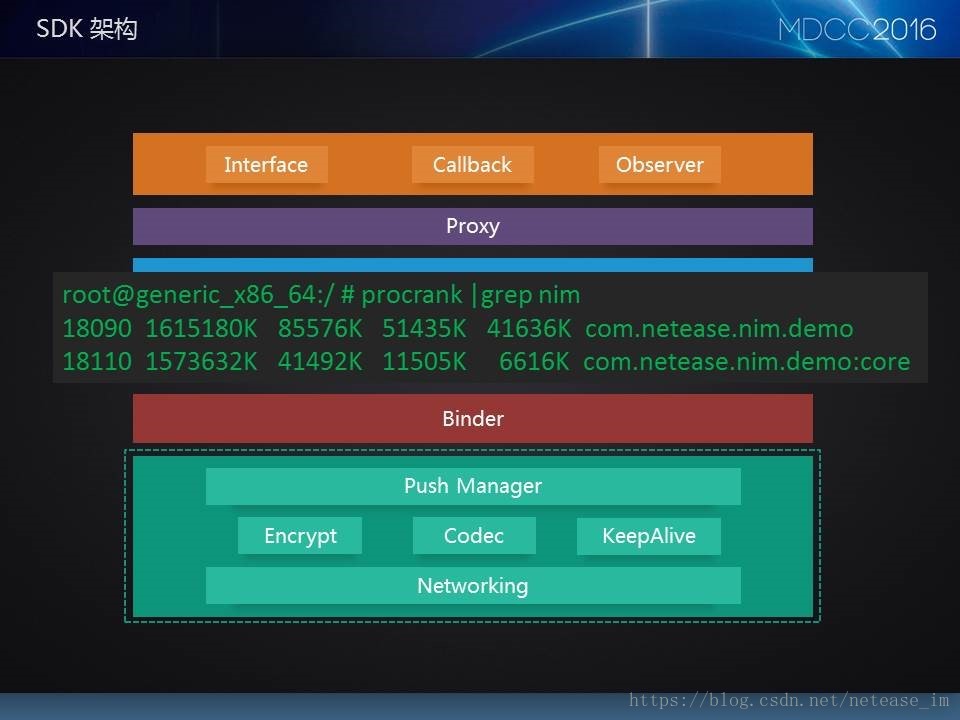960x720 pixels.
Task: Click the value 11505K
Action: coord(424,361)
